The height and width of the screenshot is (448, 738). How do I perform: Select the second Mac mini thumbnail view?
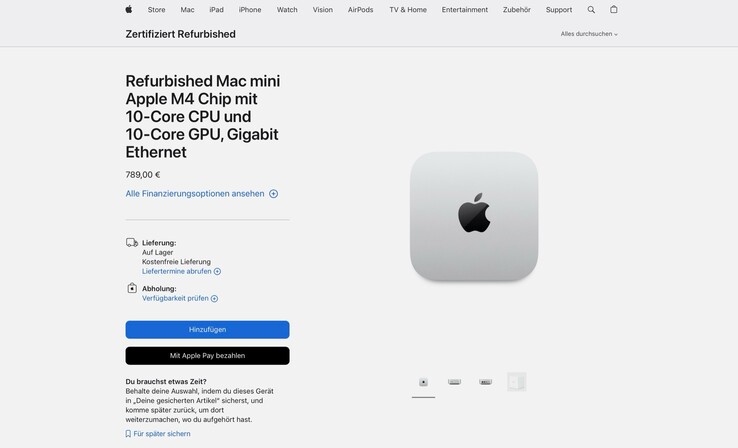click(x=454, y=382)
